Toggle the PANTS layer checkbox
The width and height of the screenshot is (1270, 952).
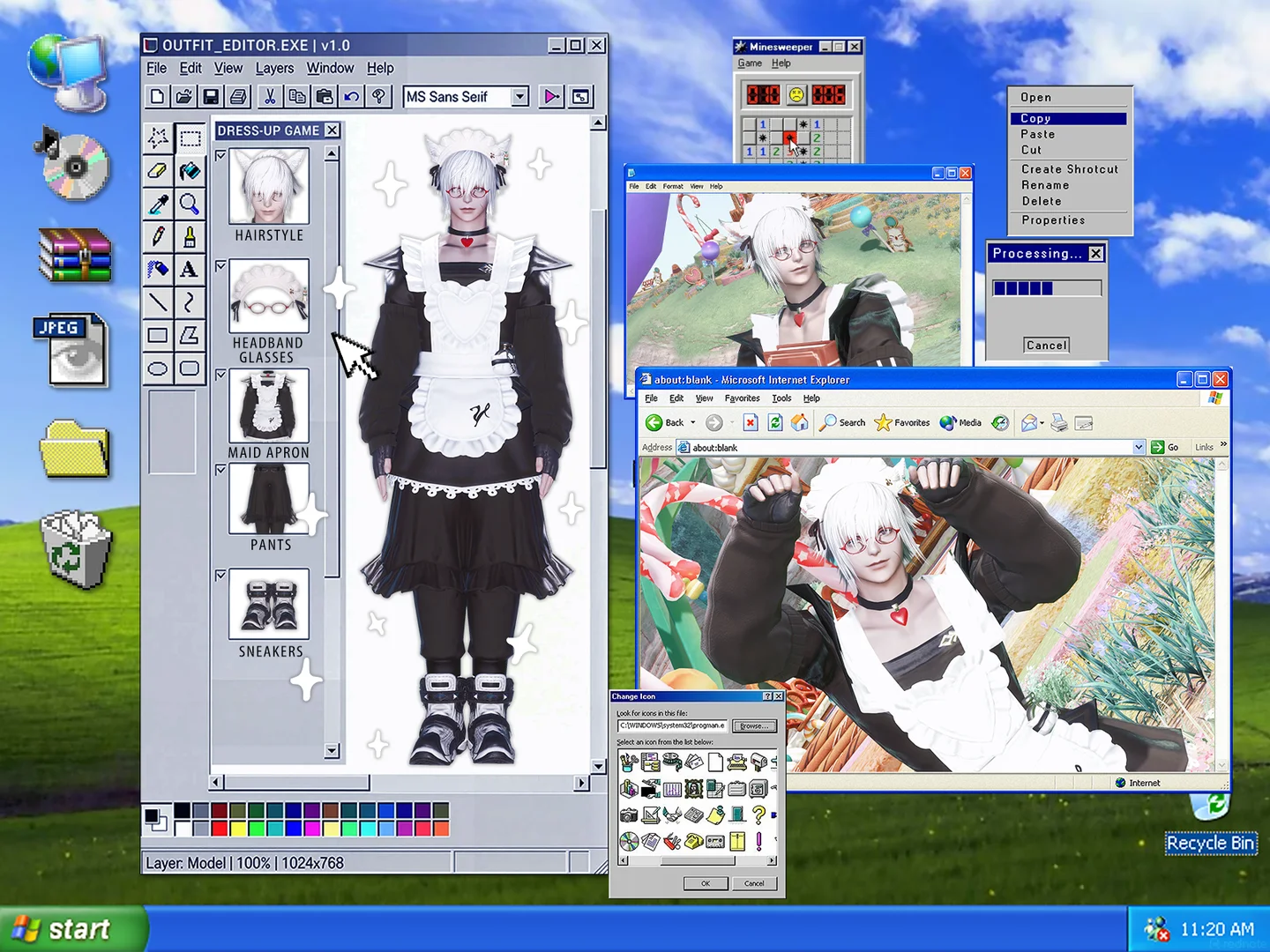point(220,470)
